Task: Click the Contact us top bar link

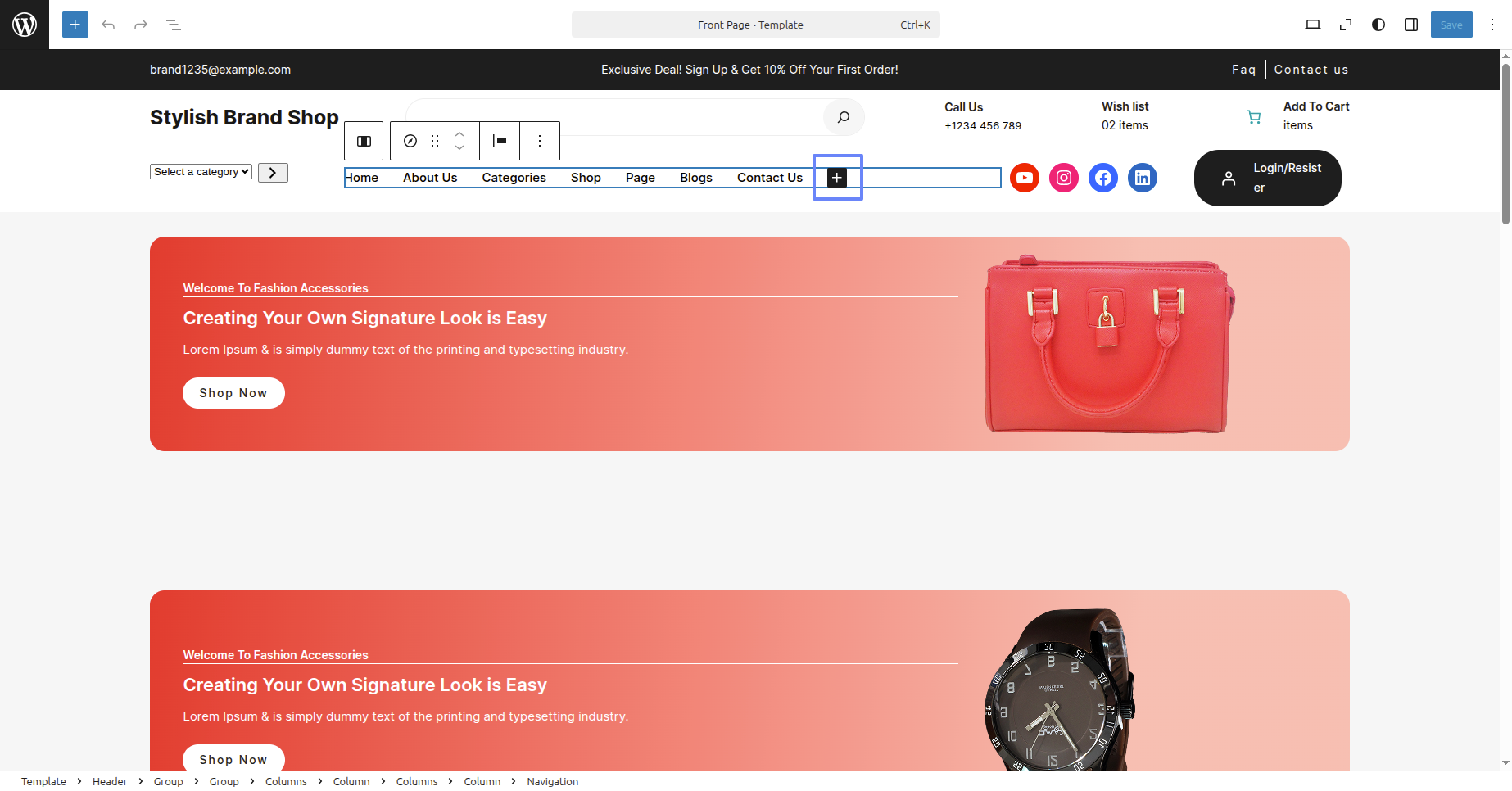Action: point(1311,70)
